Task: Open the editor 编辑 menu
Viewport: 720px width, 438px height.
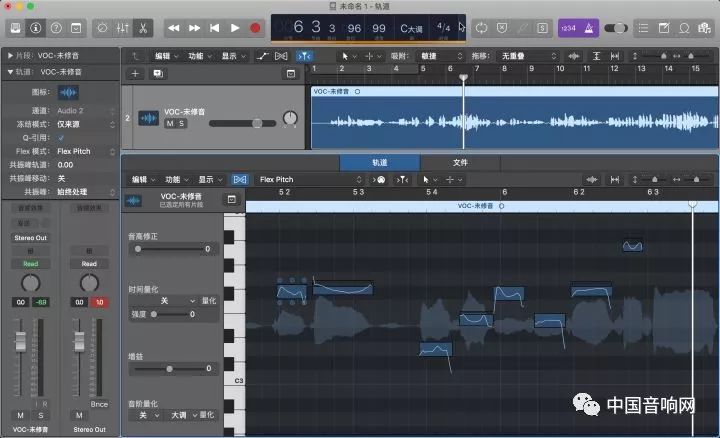Action: coord(143,180)
